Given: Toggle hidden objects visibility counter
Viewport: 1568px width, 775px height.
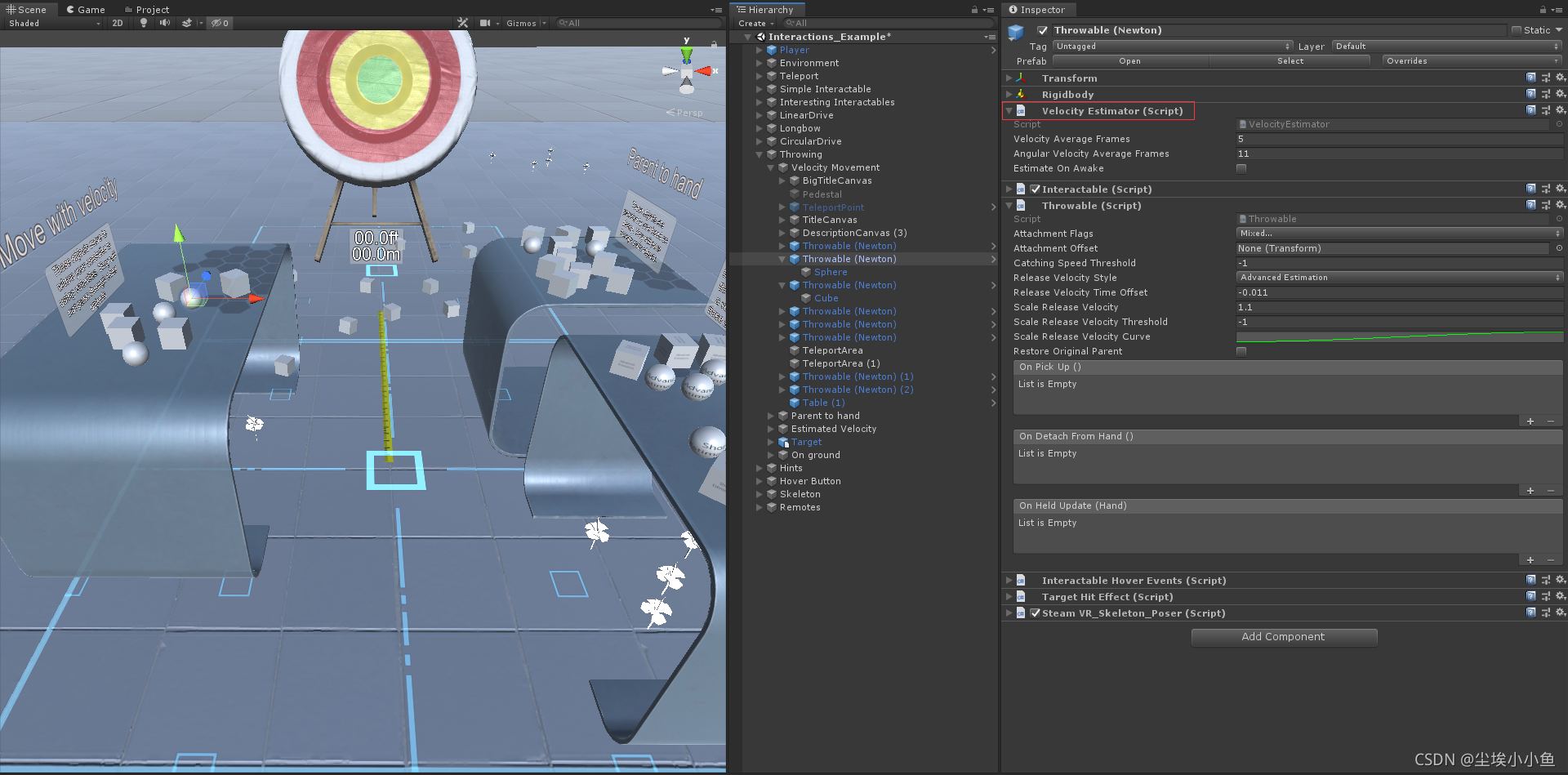Looking at the screenshot, I should (220, 23).
